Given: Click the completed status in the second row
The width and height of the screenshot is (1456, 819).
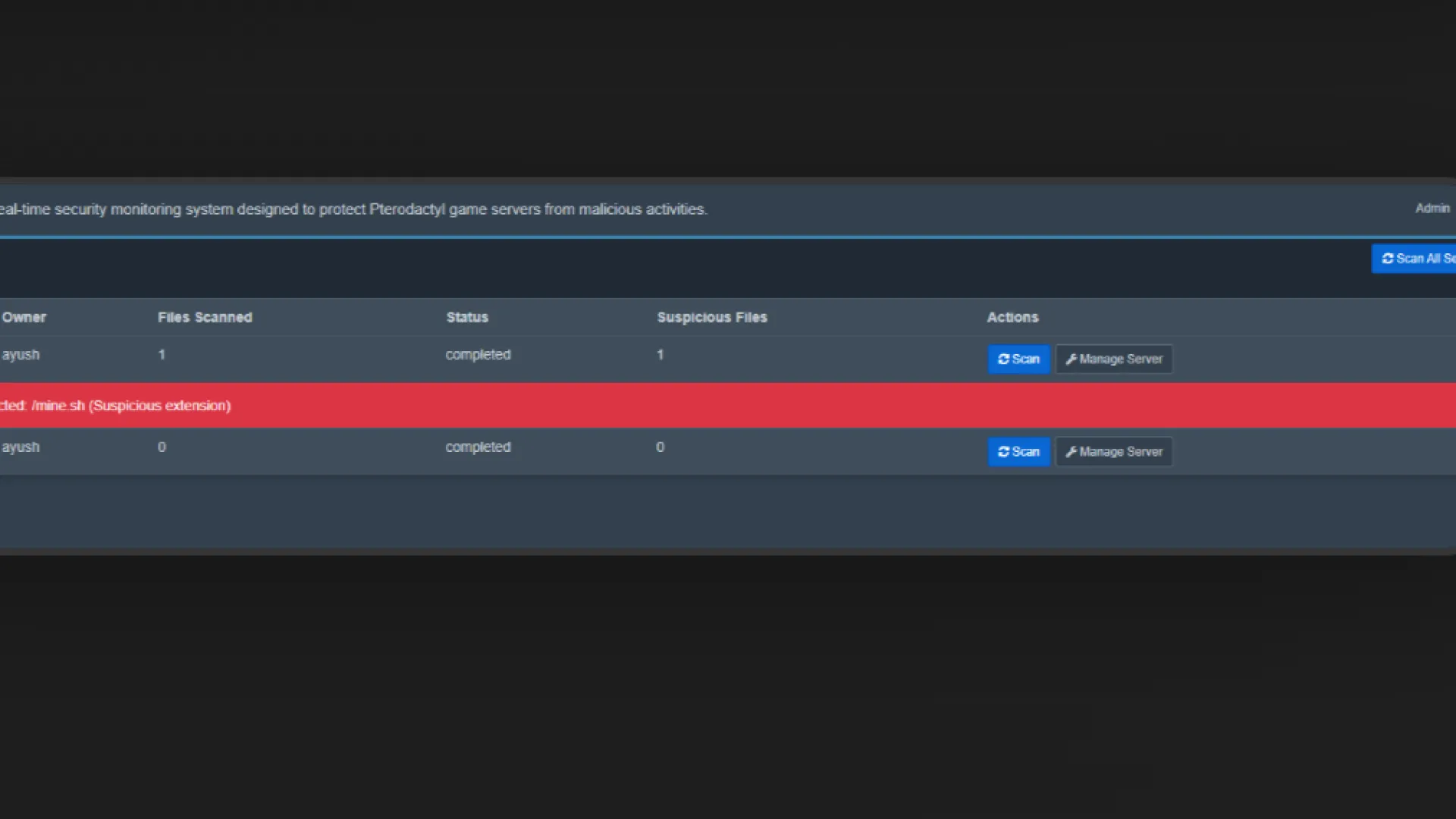Looking at the screenshot, I should (x=478, y=447).
